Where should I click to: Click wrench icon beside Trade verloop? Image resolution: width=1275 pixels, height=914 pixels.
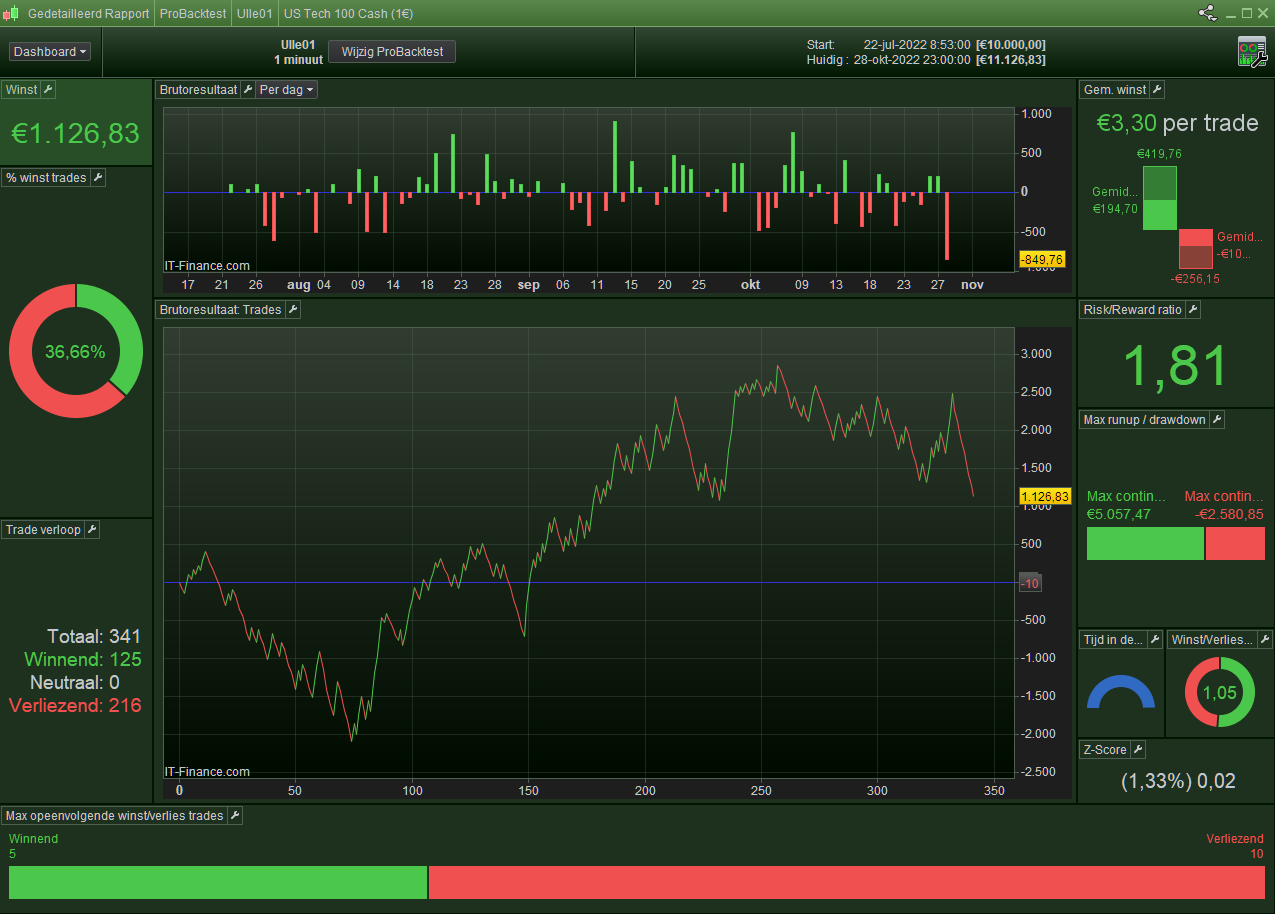[92, 530]
